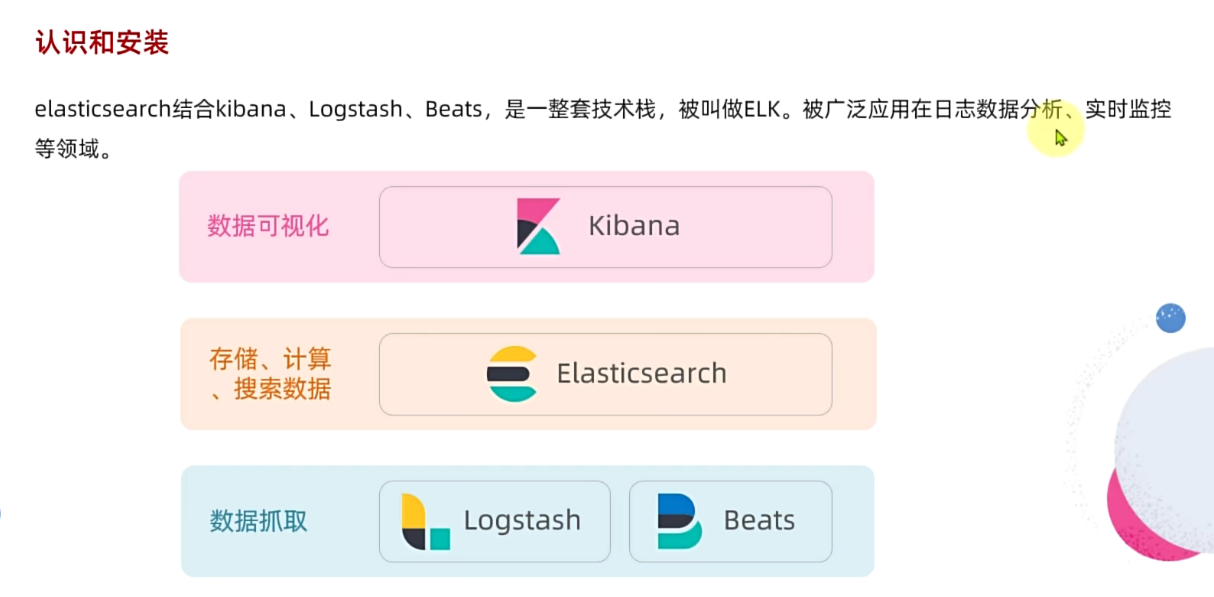Click the small blue dotted circle
Viewport: 1214px width, 597px height.
coord(1170,318)
